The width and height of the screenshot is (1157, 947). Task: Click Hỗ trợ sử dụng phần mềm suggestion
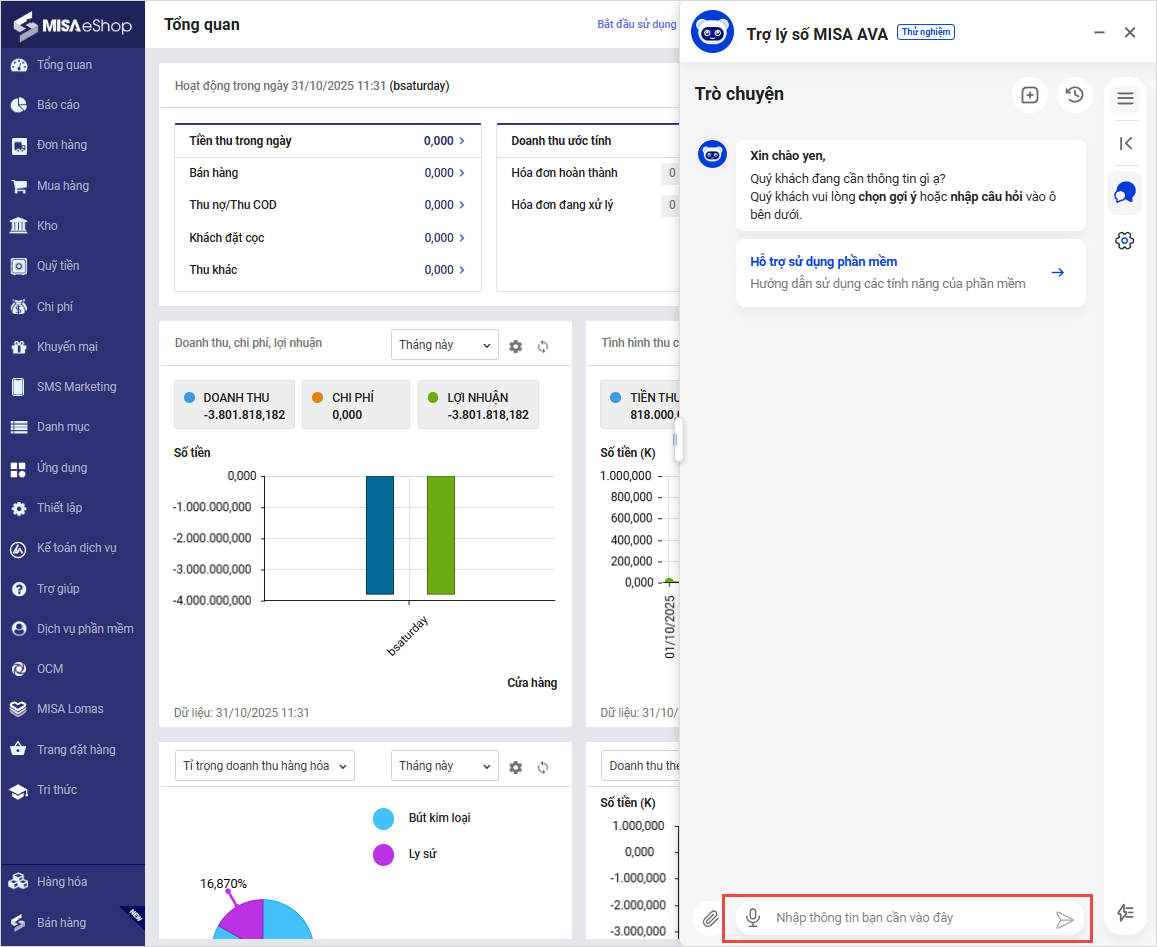click(x=910, y=272)
